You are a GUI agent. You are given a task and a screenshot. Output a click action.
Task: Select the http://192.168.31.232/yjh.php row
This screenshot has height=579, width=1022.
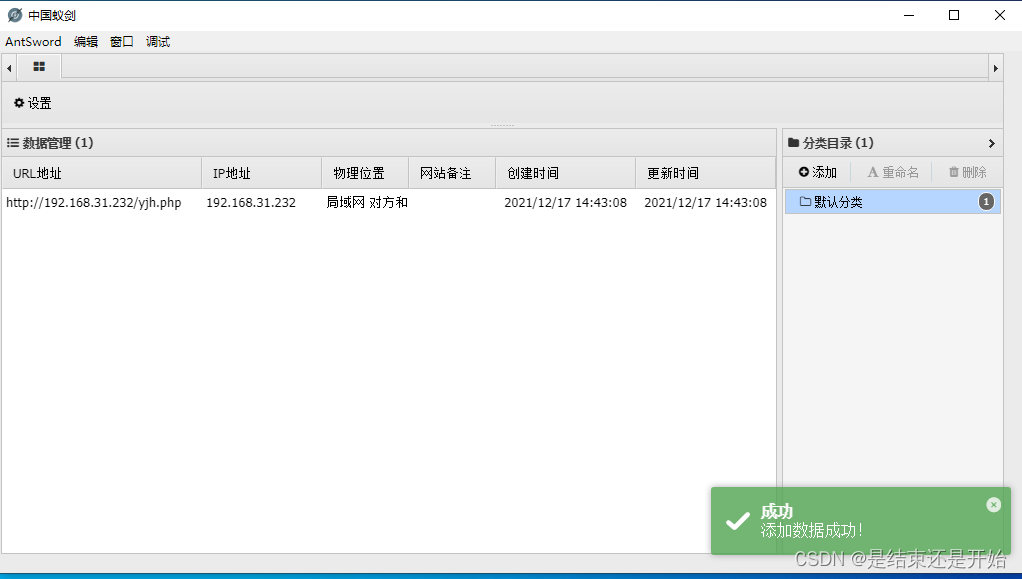click(388, 203)
